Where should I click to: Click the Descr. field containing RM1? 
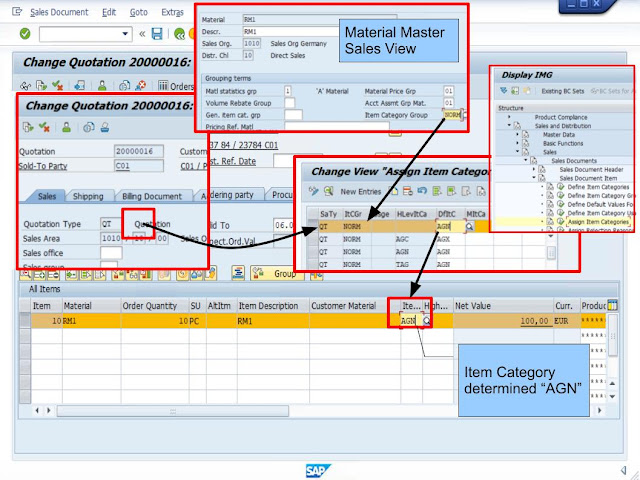pyautogui.click(x=290, y=31)
